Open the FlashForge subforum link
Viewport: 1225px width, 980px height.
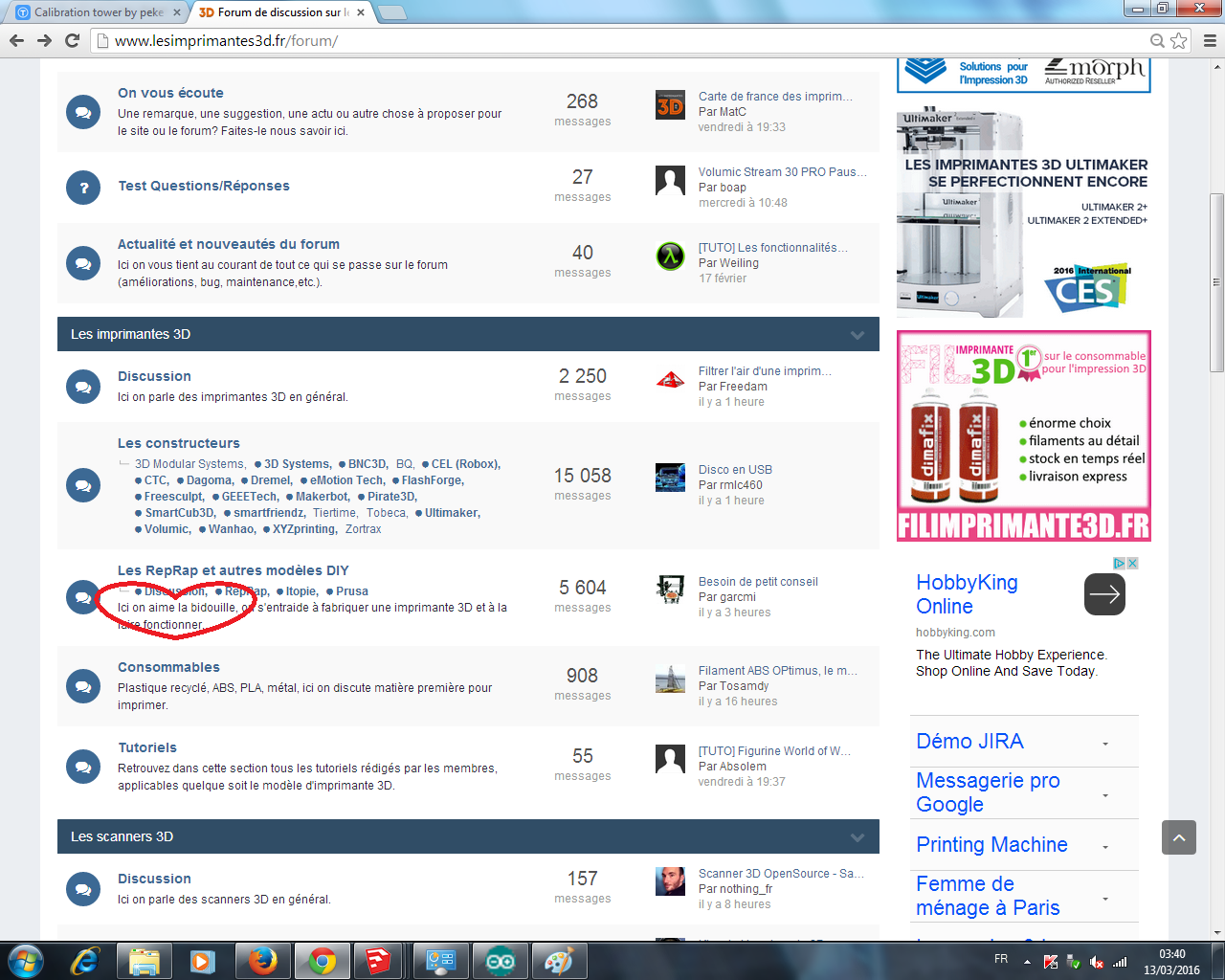(433, 480)
